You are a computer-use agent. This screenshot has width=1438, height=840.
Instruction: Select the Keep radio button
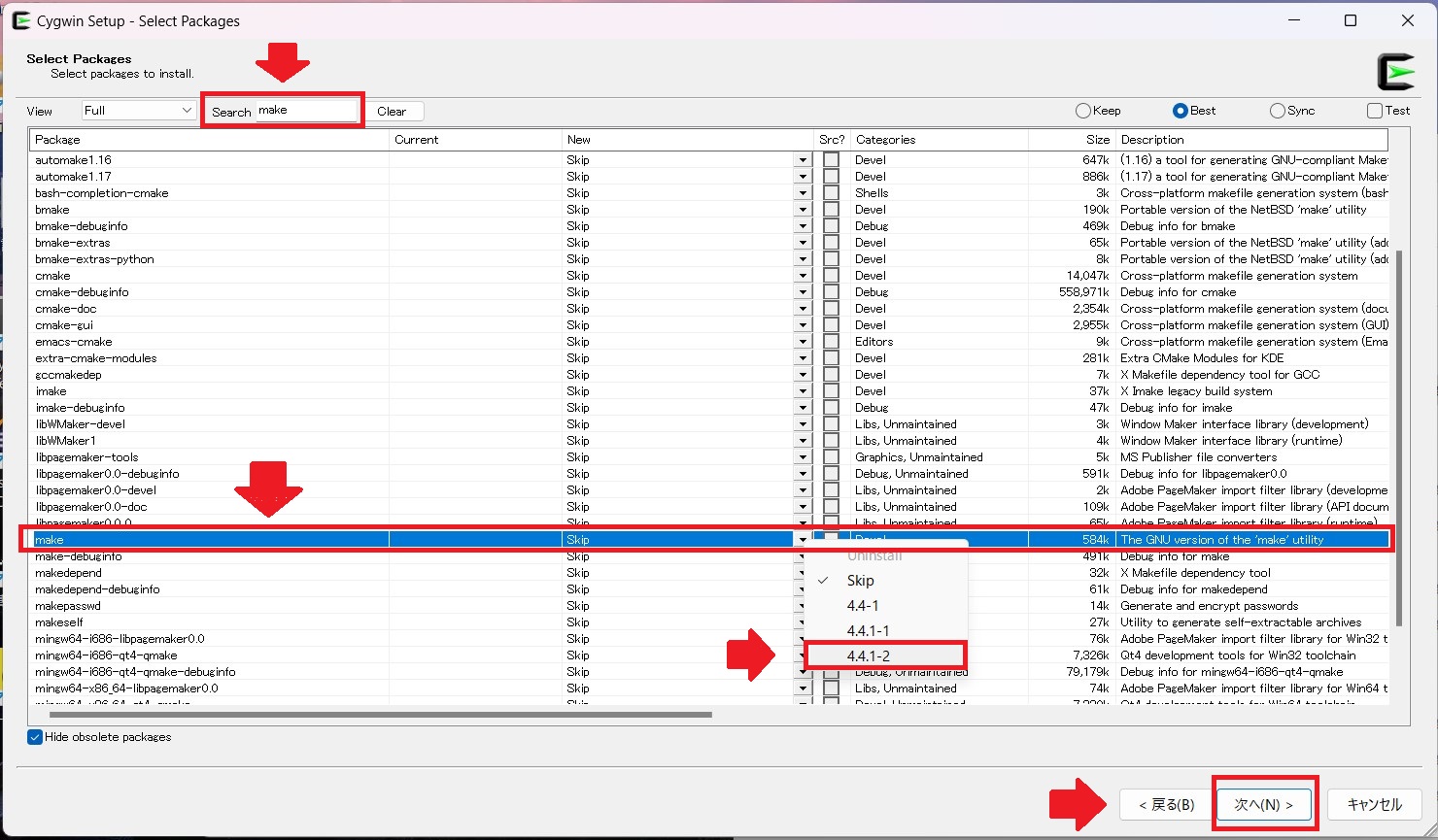pyautogui.click(x=1083, y=111)
